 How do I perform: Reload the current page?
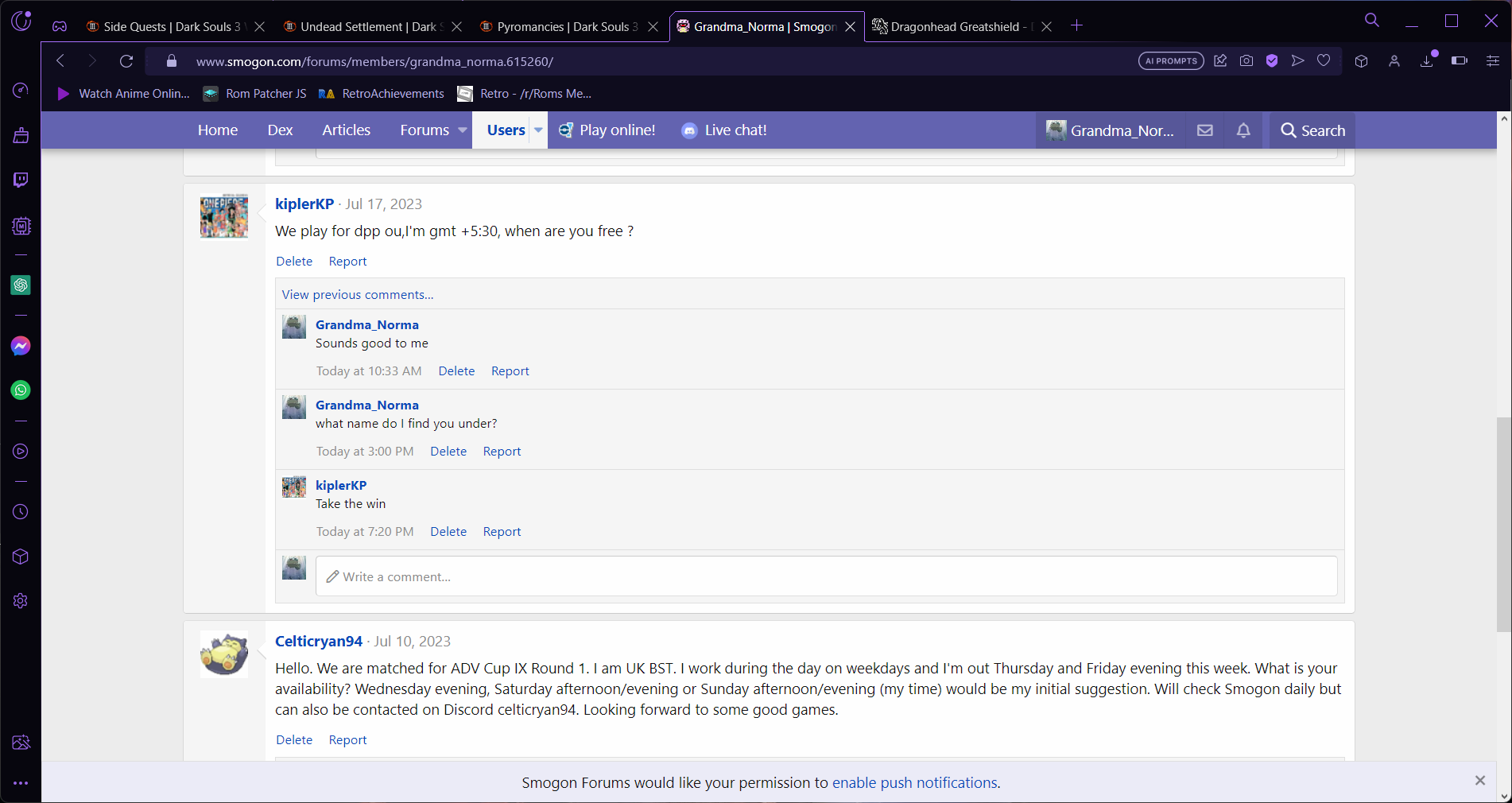pyautogui.click(x=126, y=61)
